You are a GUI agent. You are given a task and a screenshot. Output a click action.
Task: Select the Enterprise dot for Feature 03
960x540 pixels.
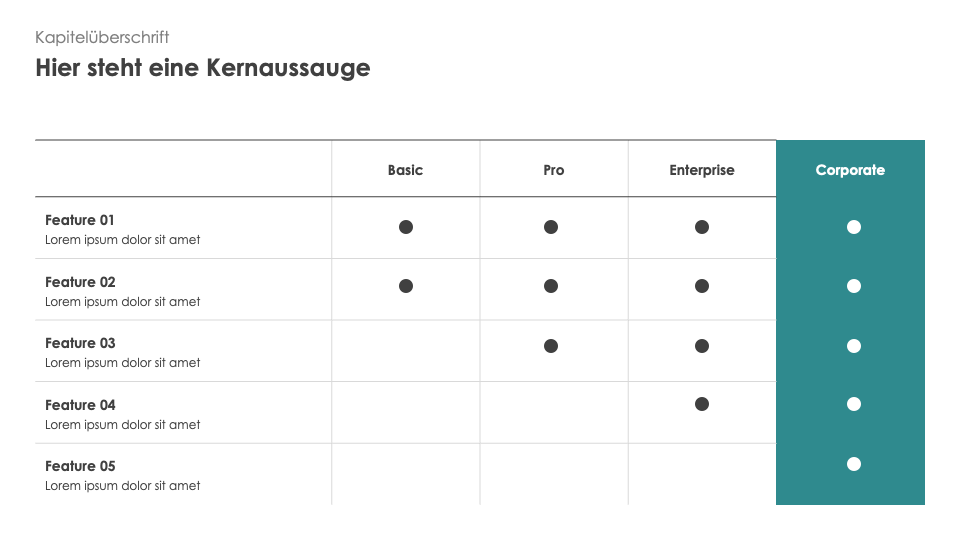click(702, 346)
